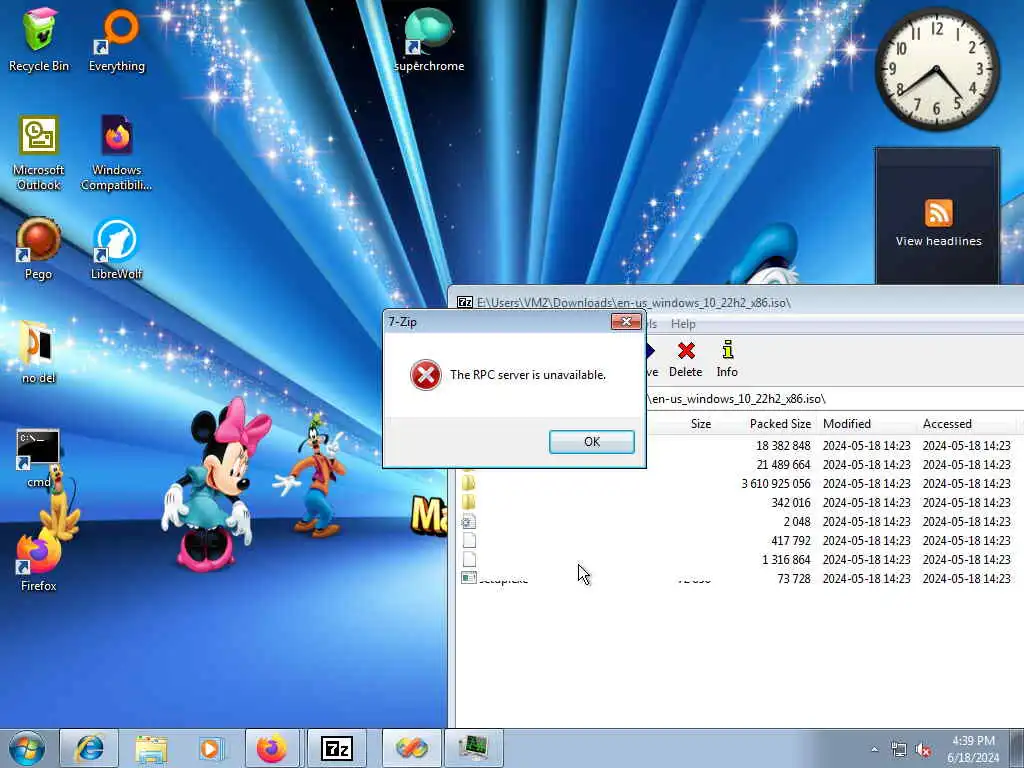Image resolution: width=1024 pixels, height=768 pixels.
Task: Close the 7-Zip error dialog
Action: coord(626,321)
